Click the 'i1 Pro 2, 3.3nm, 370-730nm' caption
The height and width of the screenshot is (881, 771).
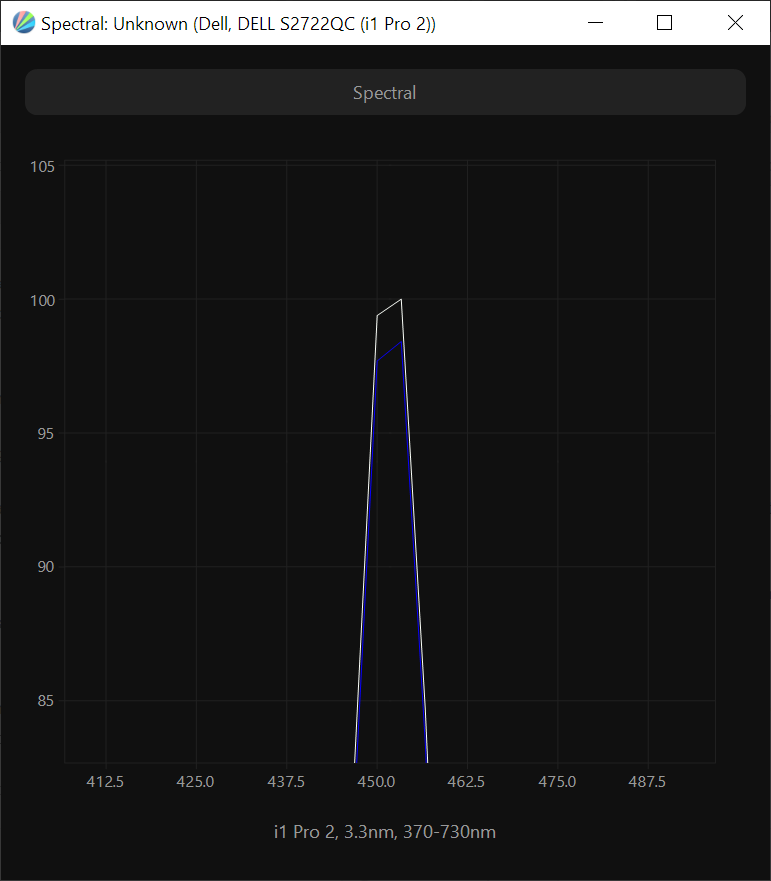tap(385, 832)
